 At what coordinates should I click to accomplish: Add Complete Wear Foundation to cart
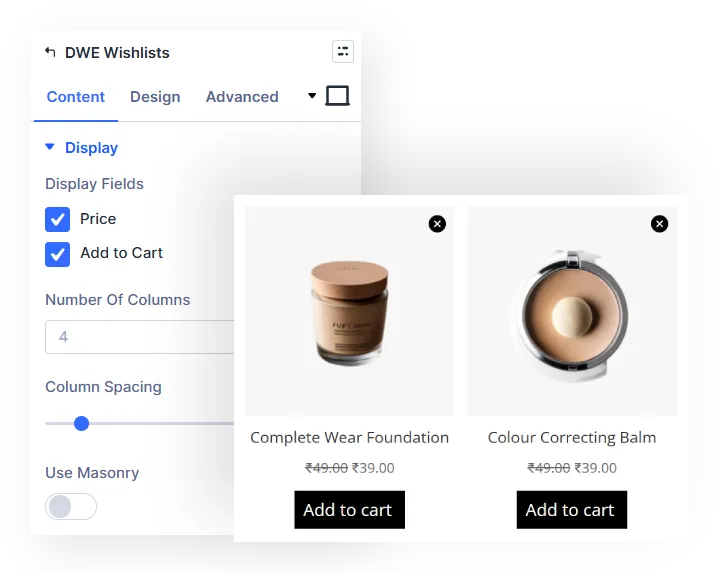349,510
